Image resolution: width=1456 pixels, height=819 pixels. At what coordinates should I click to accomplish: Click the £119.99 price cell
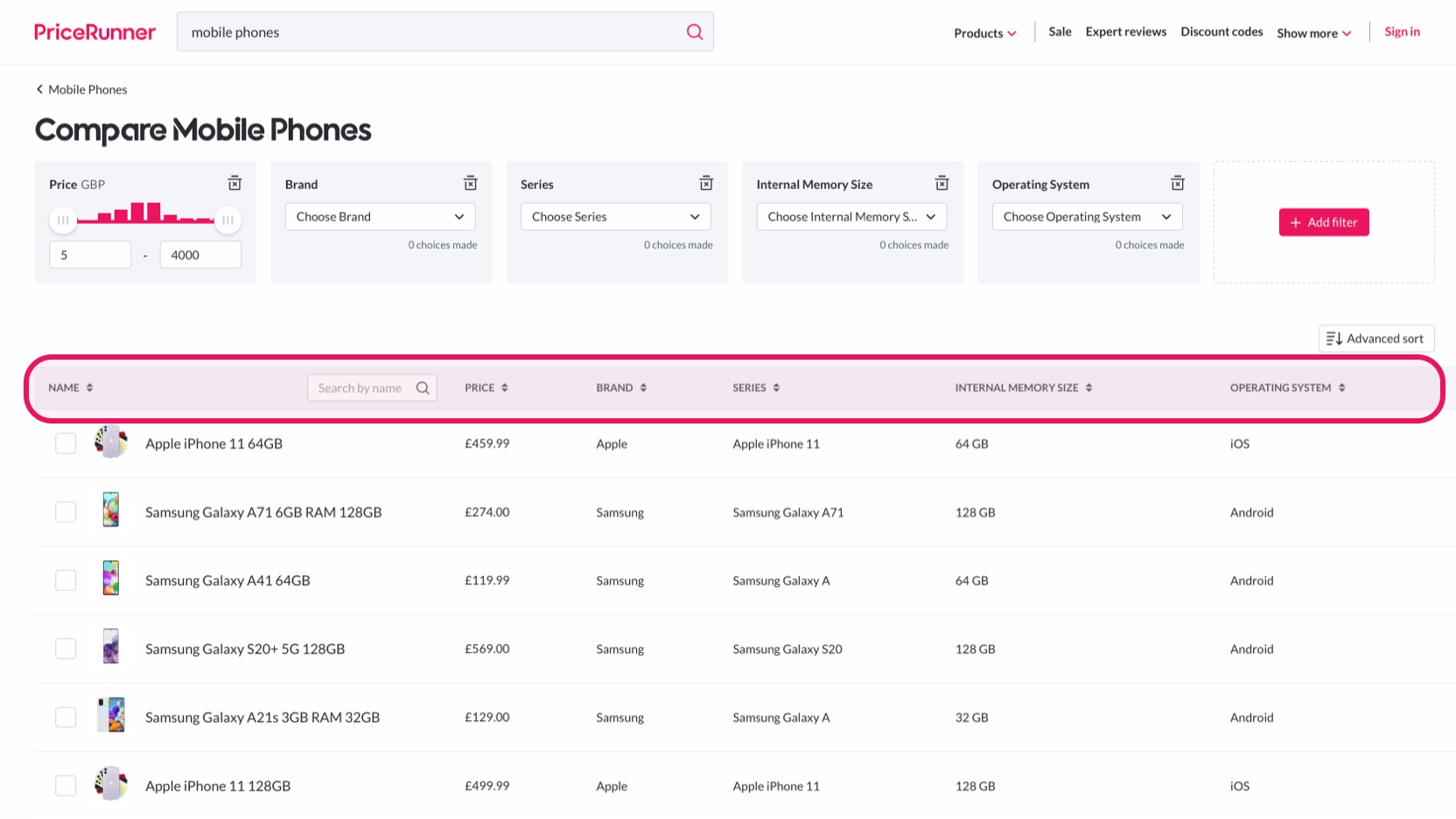pyautogui.click(x=487, y=580)
